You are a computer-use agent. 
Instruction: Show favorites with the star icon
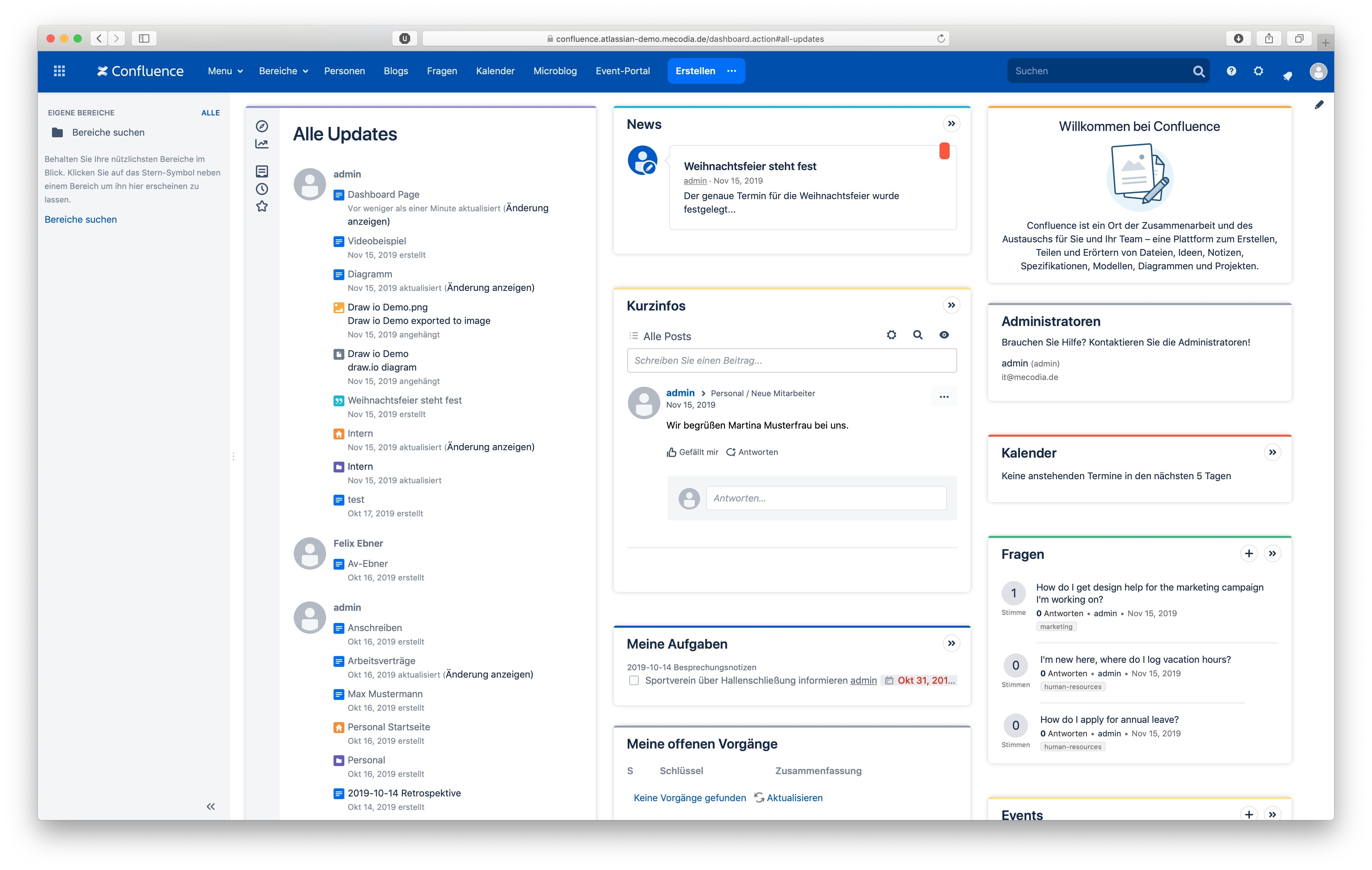pyautogui.click(x=262, y=206)
